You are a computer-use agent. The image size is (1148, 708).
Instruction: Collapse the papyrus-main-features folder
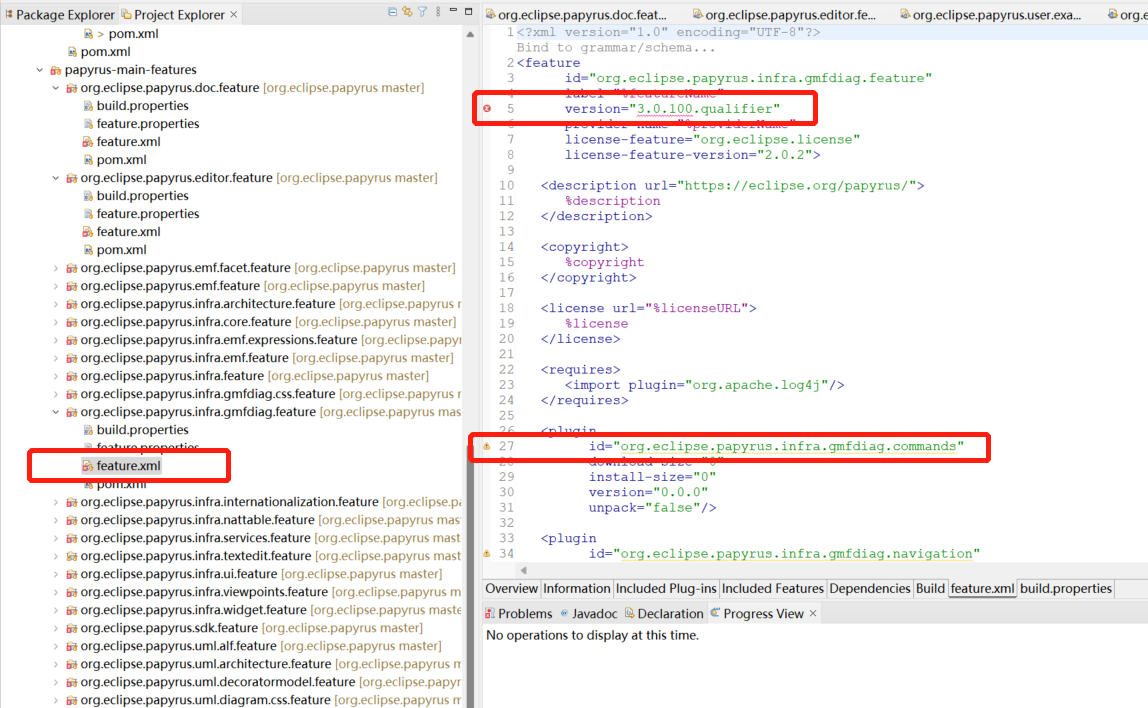tap(40, 70)
